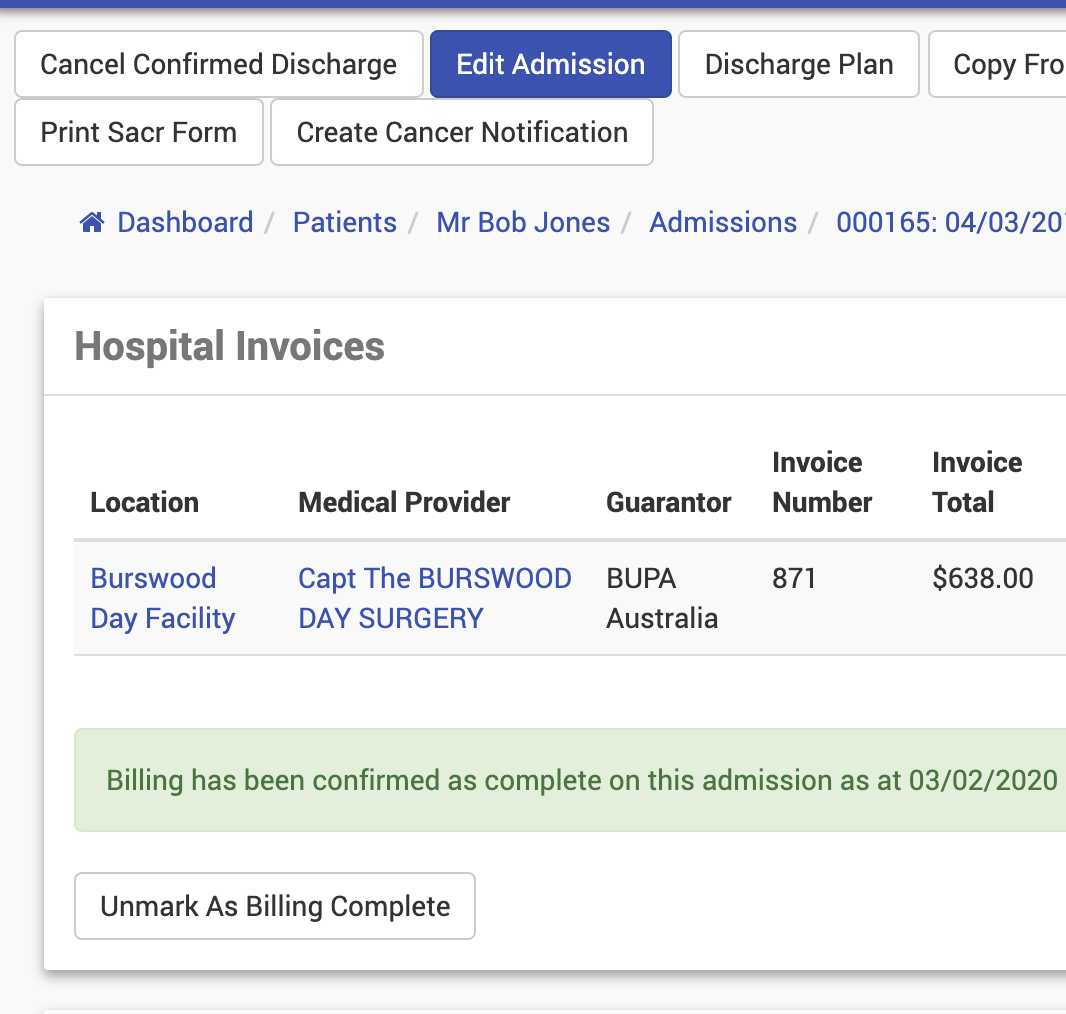Click the home icon in the breadcrumb
Screen dimensions: 1066x1014
point(92,222)
